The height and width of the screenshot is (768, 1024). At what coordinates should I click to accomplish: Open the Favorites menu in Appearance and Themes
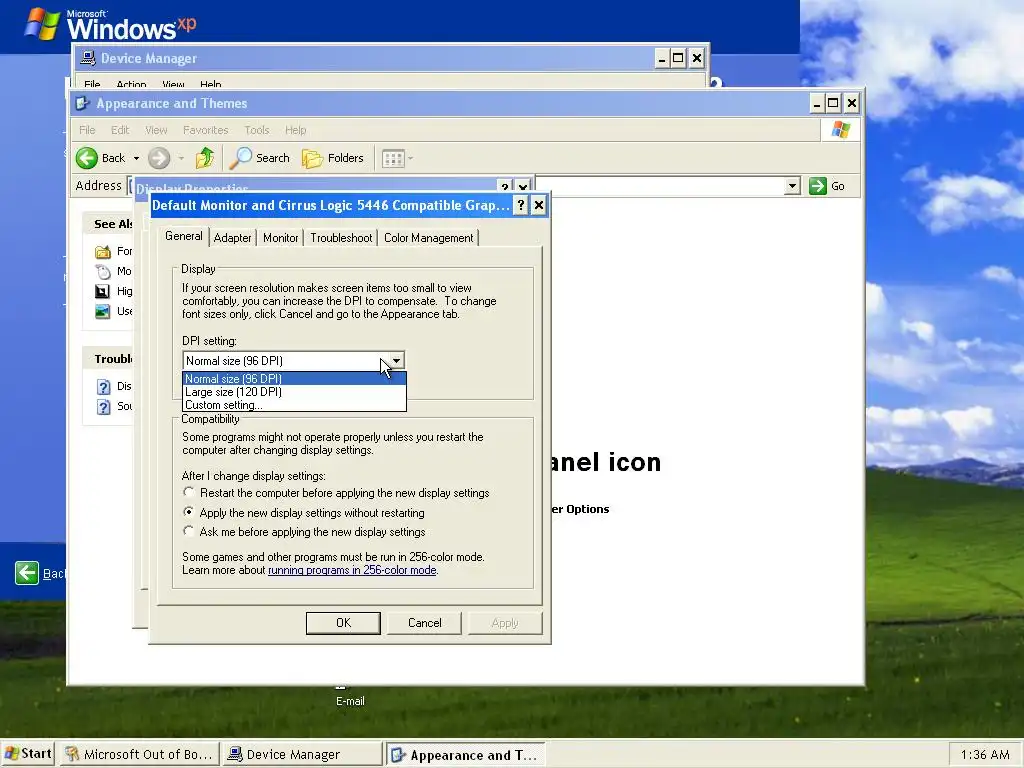coord(206,130)
